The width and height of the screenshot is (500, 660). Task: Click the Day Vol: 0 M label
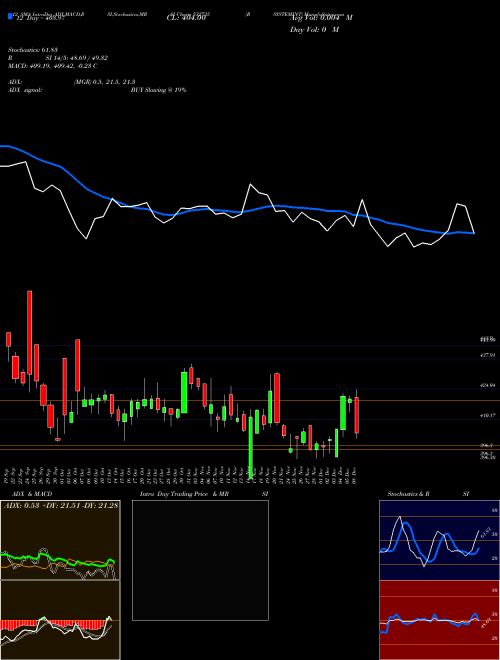[x=314, y=30]
